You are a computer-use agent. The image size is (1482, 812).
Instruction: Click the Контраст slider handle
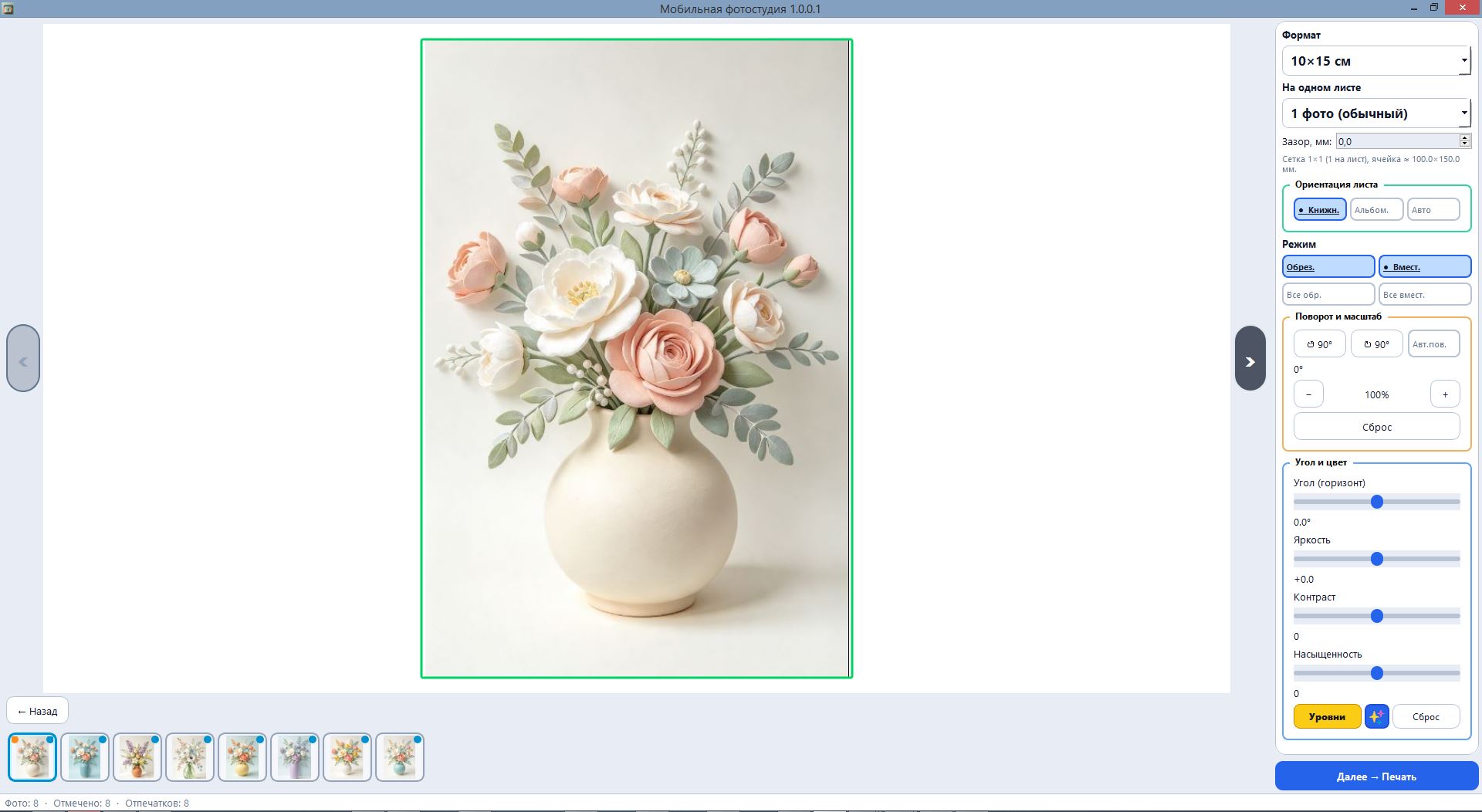[1376, 616]
